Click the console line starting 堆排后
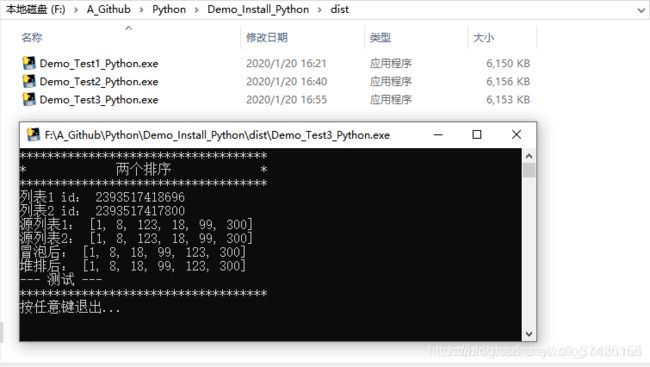 (133, 266)
